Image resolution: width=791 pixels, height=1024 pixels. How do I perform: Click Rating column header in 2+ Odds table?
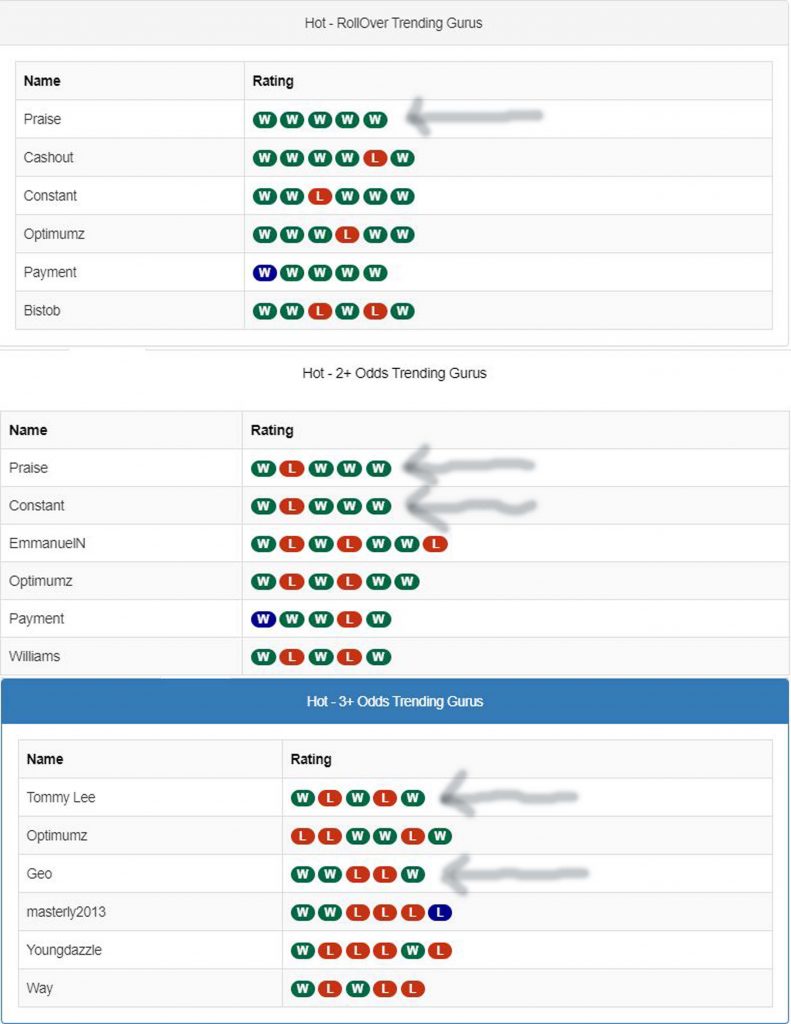[x=272, y=430]
